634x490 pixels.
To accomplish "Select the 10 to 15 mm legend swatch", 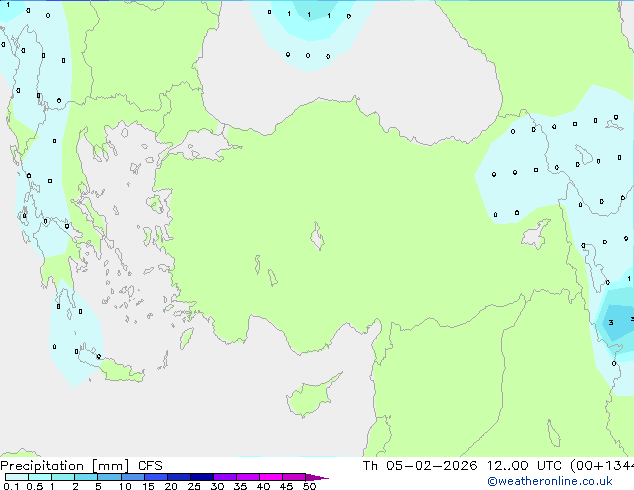I will pos(132,477).
